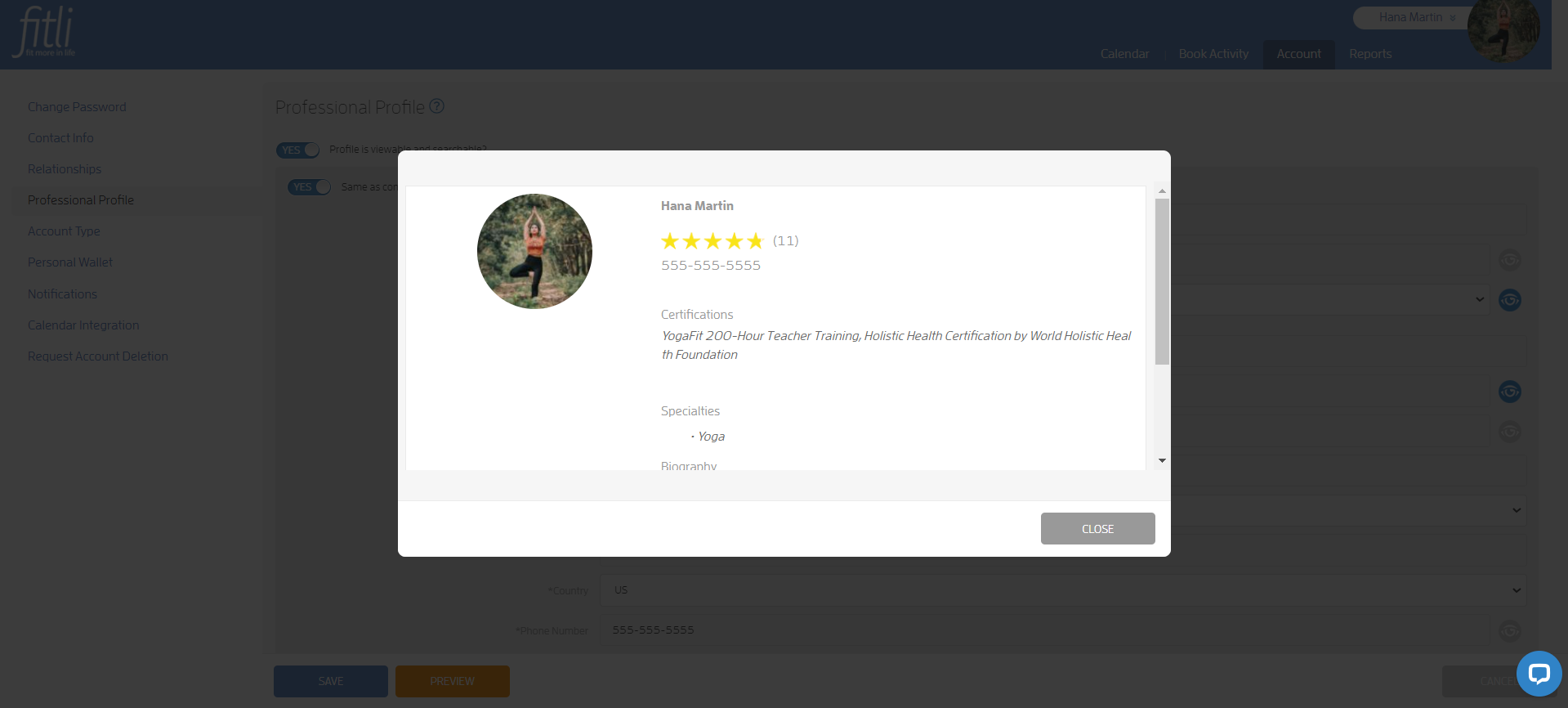Screen dimensions: 1568x708
Task: Click the down arrow of the preview scrollbar
Action: coord(1162,461)
